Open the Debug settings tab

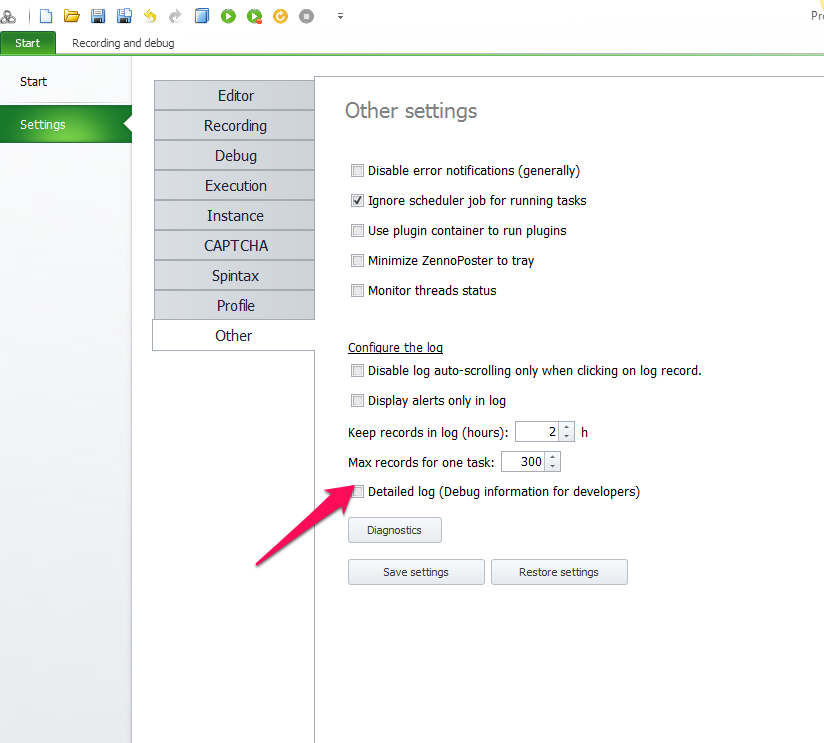click(234, 156)
